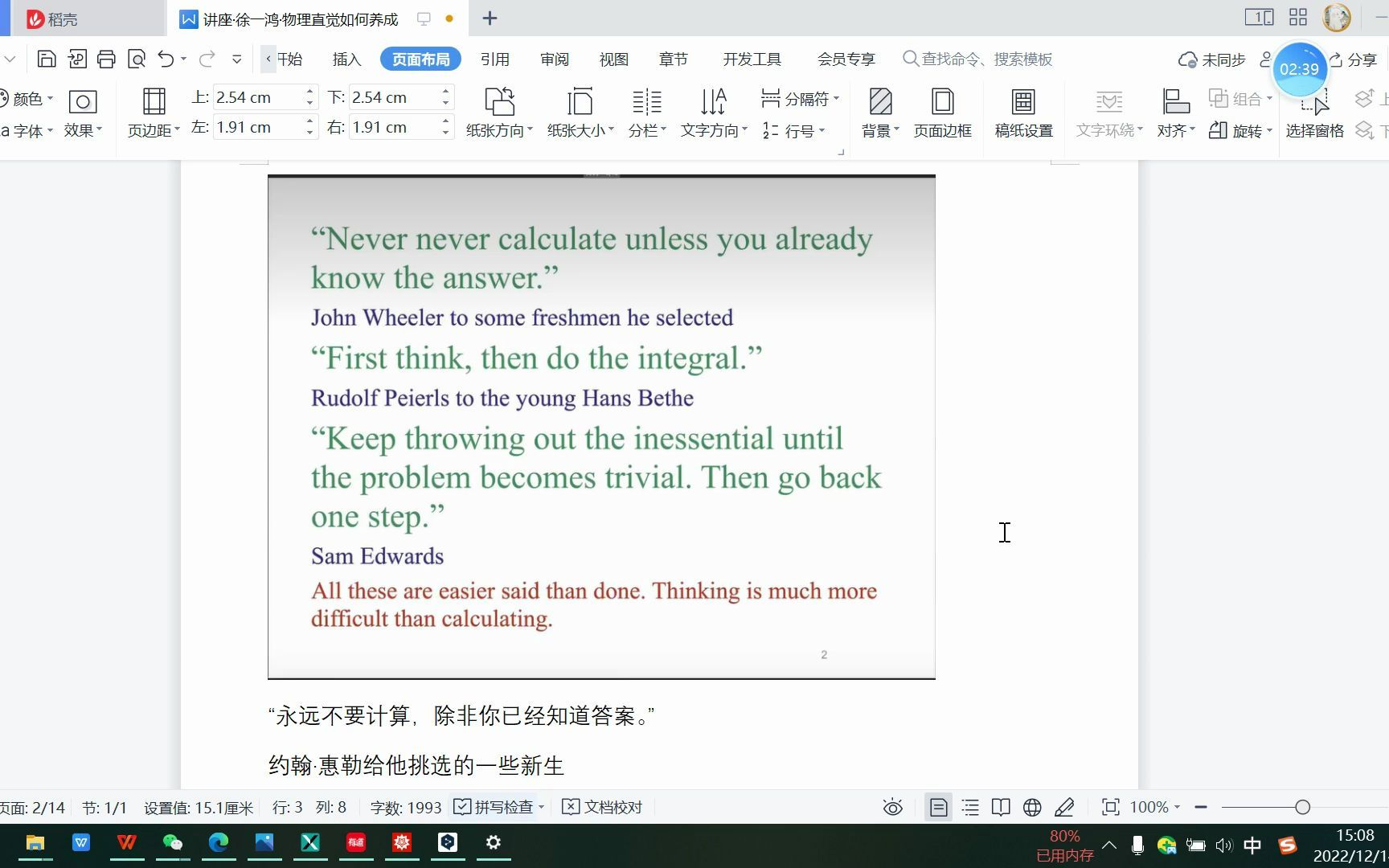Open the align (对齐) tool
The image size is (1389, 868).
1176,113
